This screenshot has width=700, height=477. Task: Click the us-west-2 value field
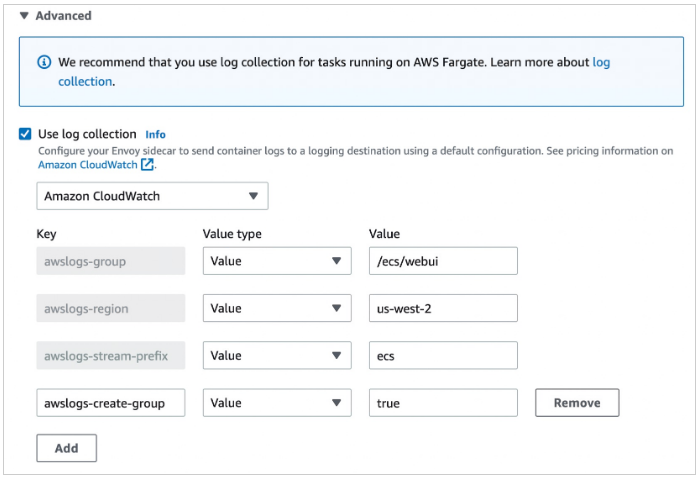pos(443,308)
